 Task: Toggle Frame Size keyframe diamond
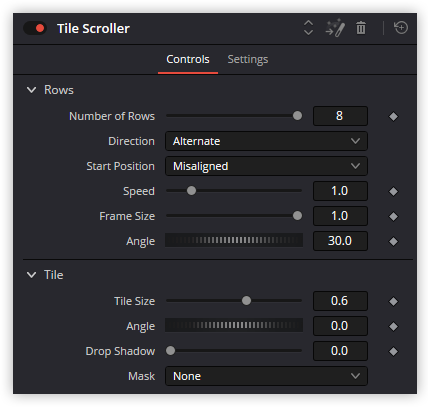[393, 216]
